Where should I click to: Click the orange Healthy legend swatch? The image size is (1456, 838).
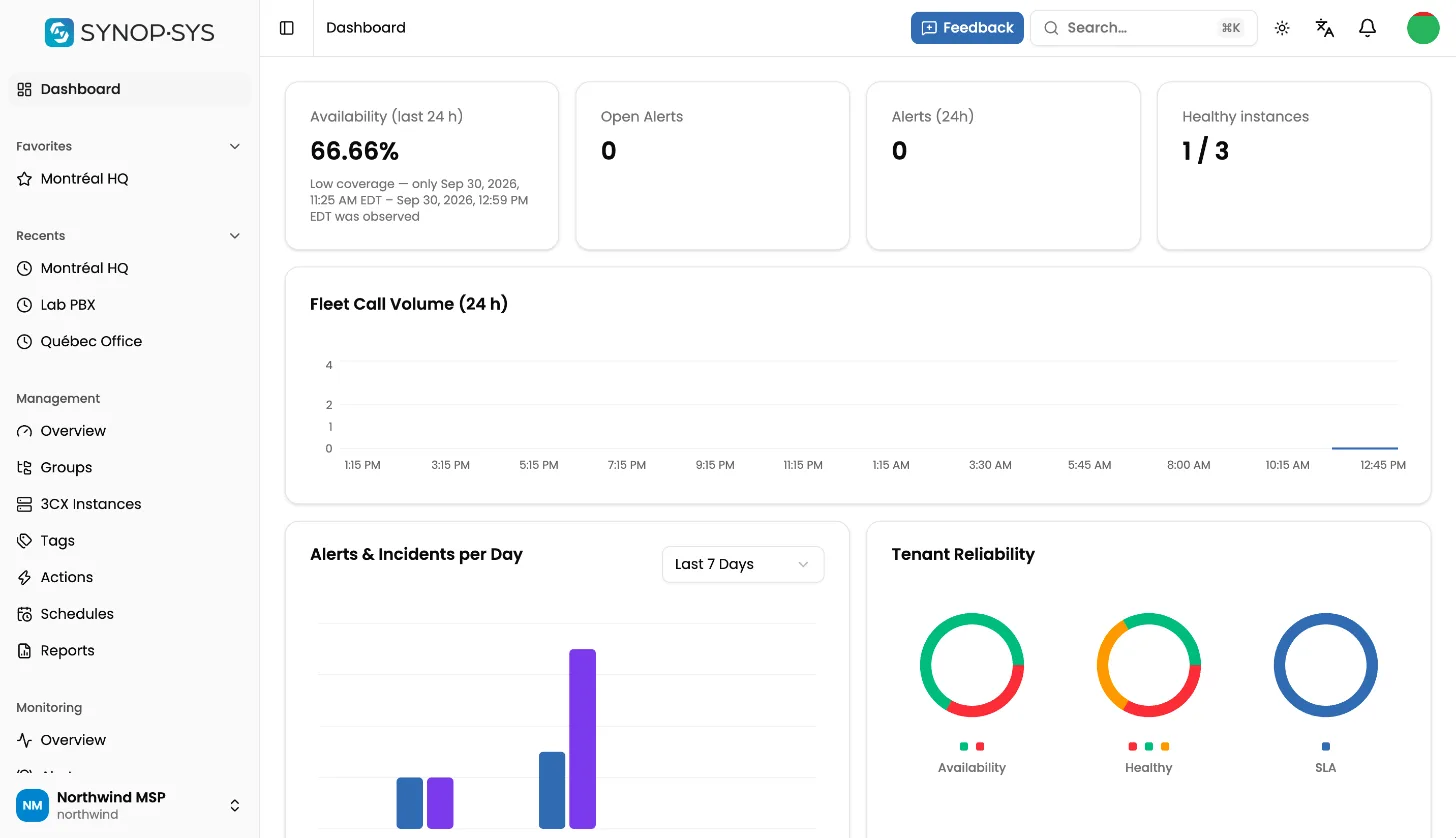coord(1165,747)
